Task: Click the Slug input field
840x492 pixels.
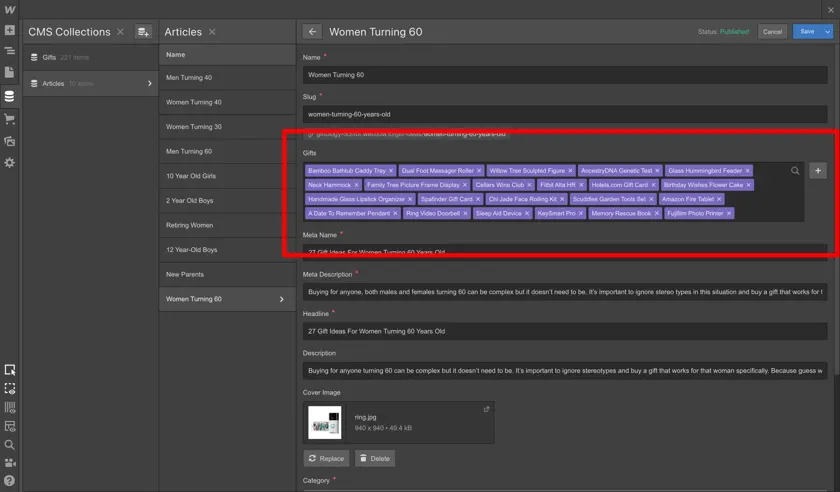Action: [x=565, y=114]
